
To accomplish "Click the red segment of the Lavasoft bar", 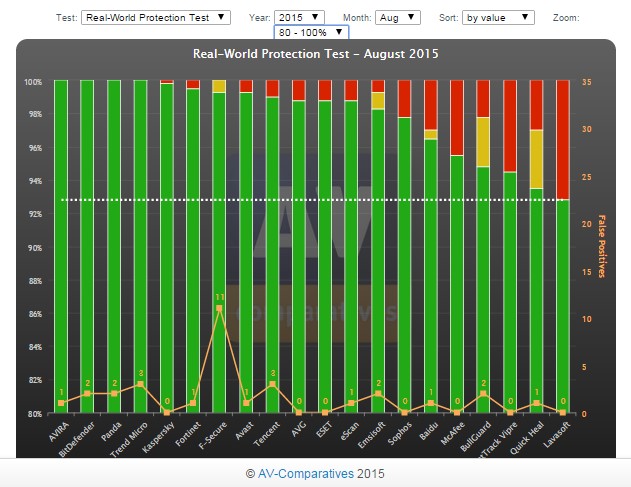I will tap(563, 140).
